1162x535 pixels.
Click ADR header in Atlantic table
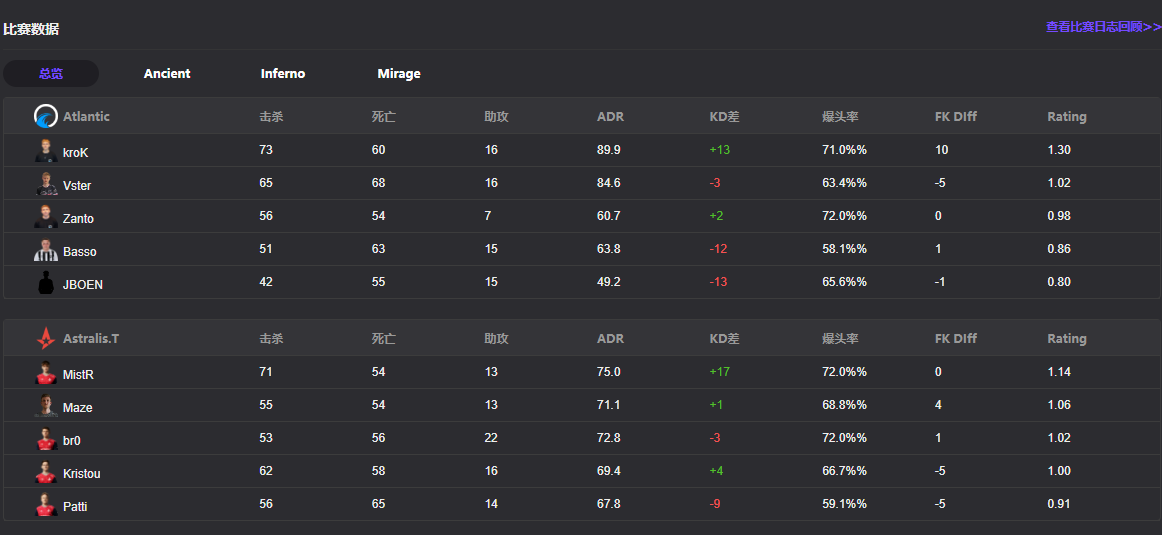[611, 116]
